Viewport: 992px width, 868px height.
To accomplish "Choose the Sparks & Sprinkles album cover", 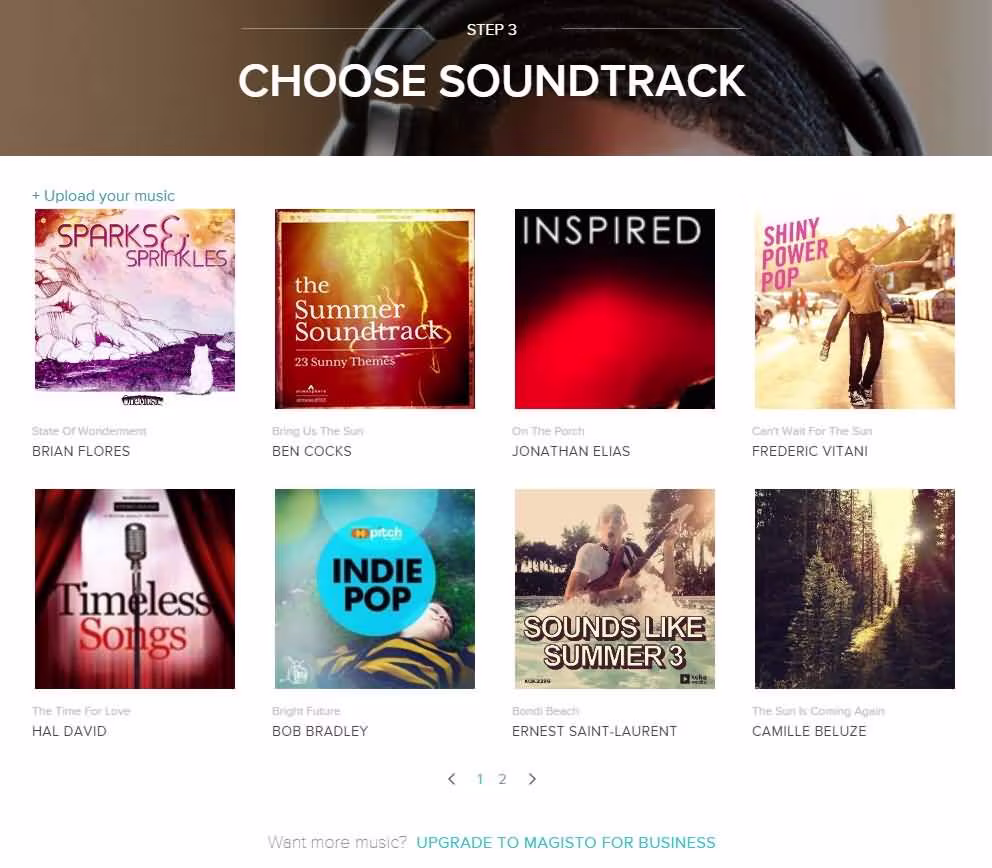I will click(x=135, y=309).
